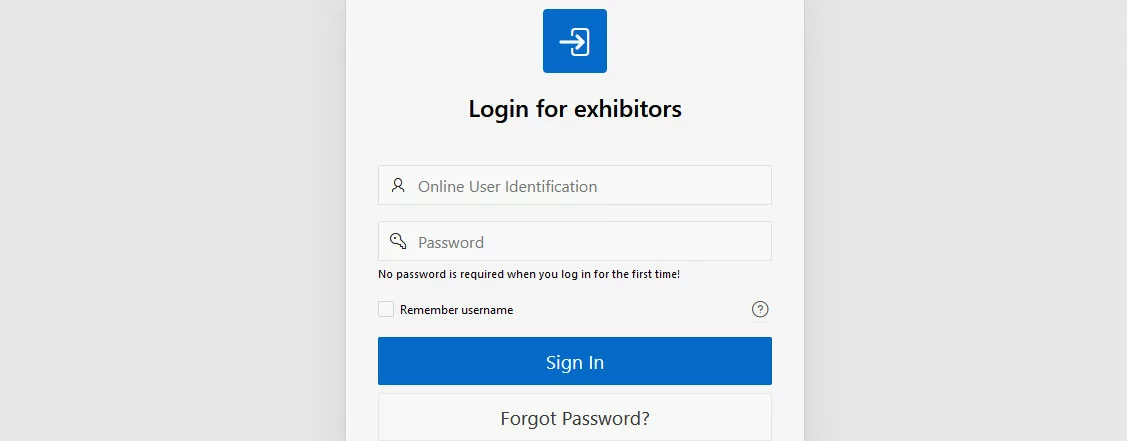The width and height of the screenshot is (1127, 441).
Task: Focus the Password input field
Action: tap(574, 241)
